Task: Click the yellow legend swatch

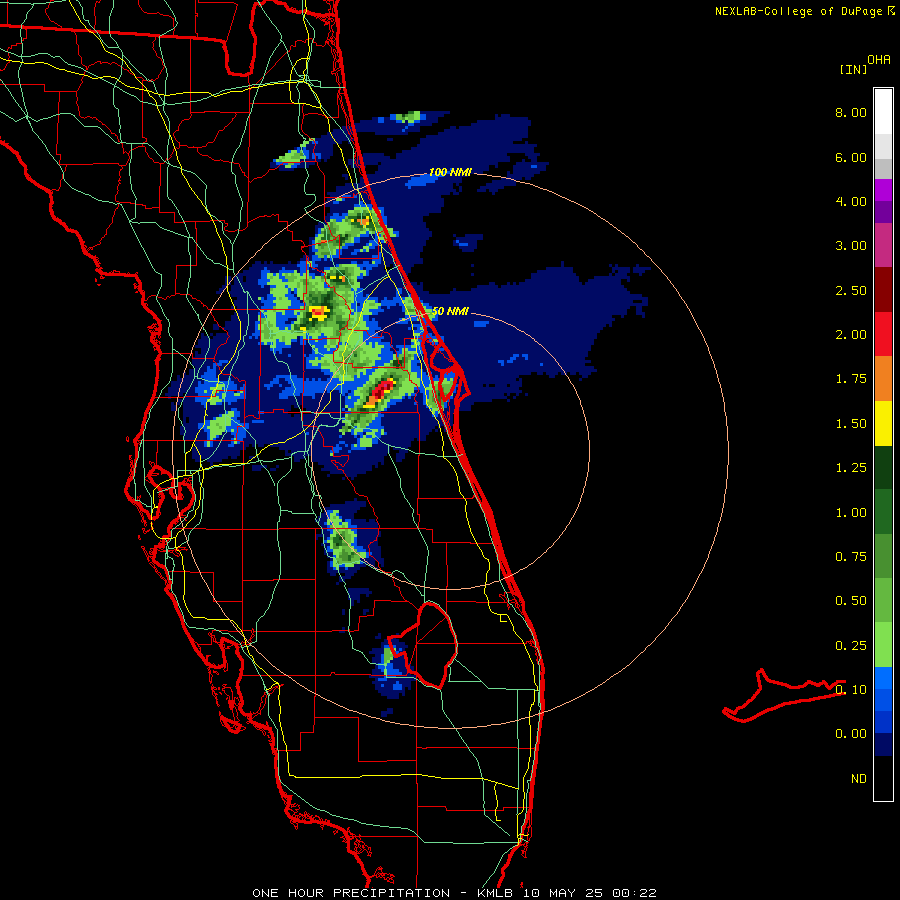Action: (883, 423)
